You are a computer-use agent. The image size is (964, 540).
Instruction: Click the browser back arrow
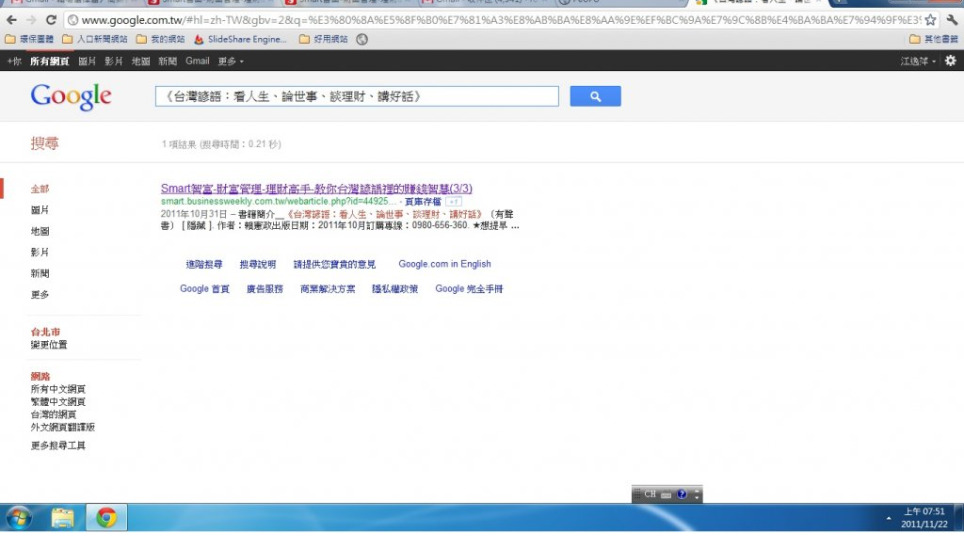point(12,20)
